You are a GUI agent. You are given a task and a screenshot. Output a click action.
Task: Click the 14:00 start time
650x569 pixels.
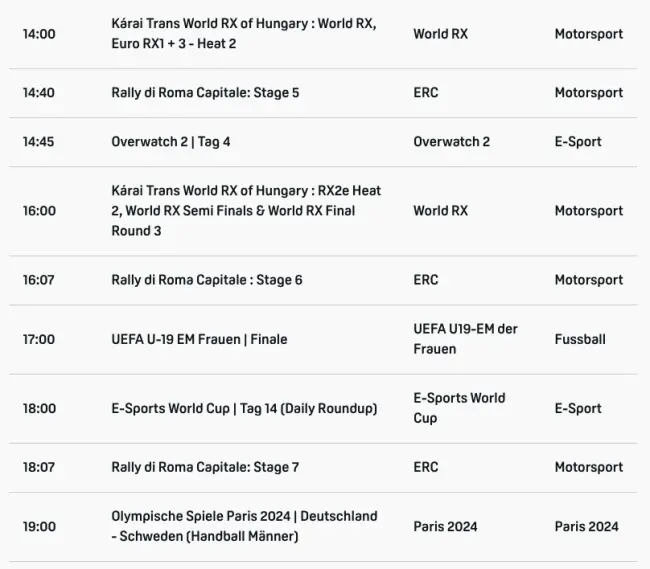coord(39,34)
